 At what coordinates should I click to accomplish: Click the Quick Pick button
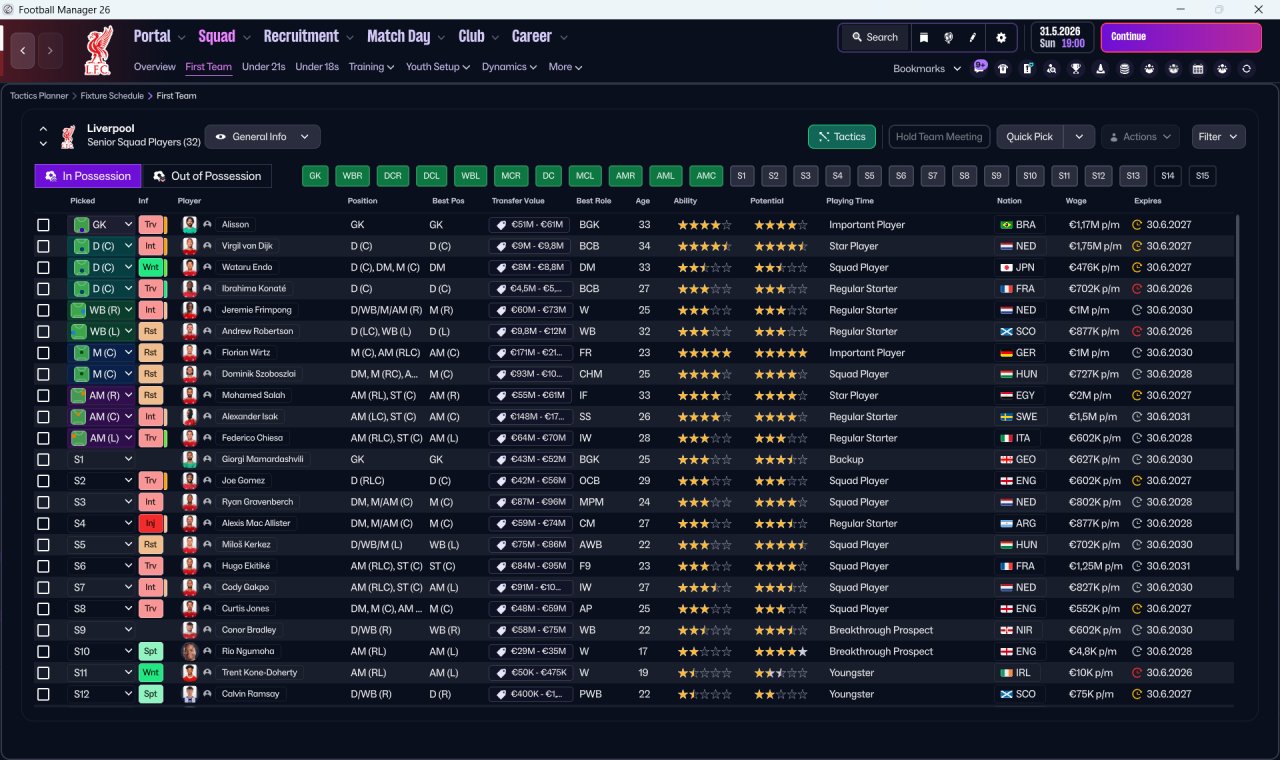coord(1030,137)
